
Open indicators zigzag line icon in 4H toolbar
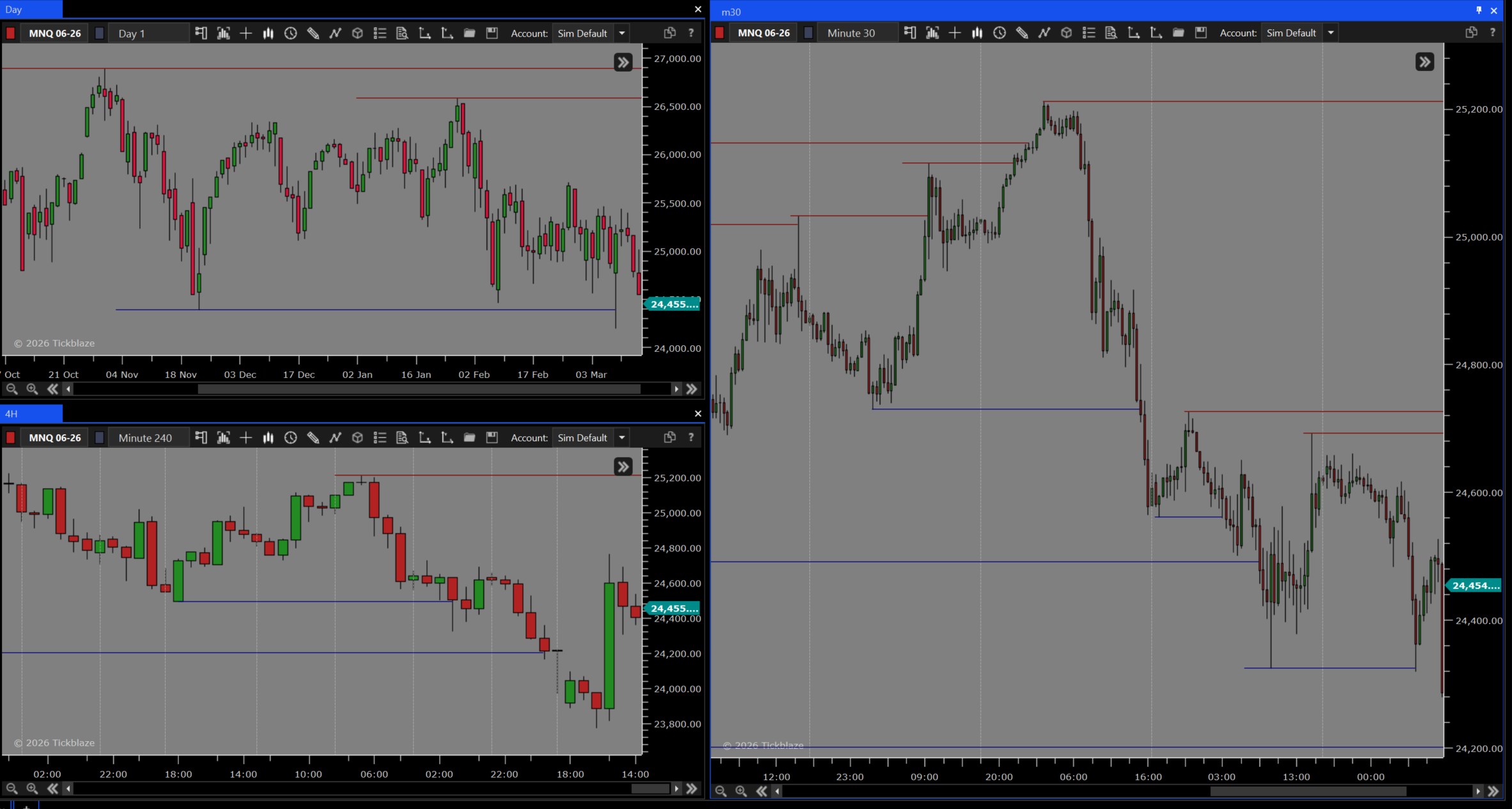335,437
